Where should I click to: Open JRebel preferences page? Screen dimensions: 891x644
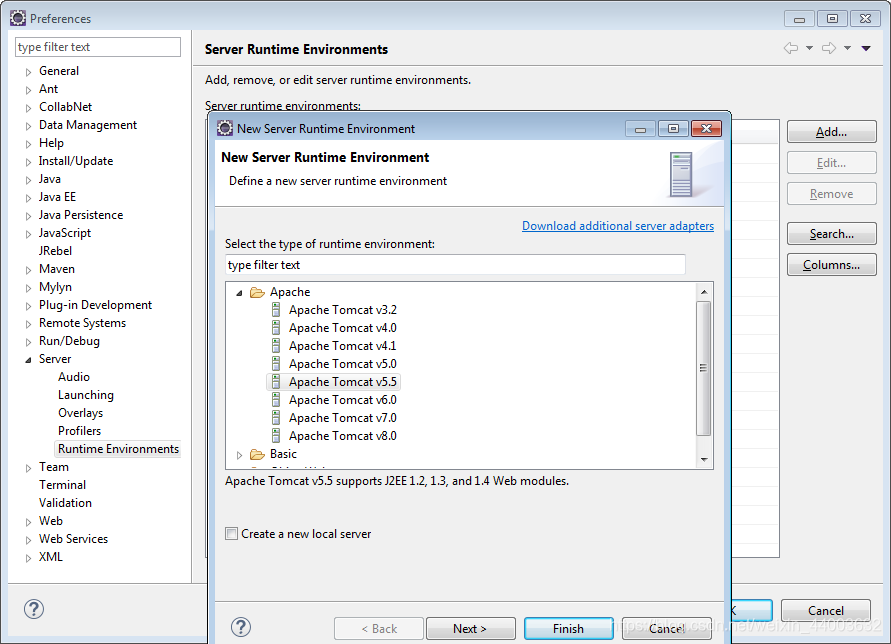55,251
